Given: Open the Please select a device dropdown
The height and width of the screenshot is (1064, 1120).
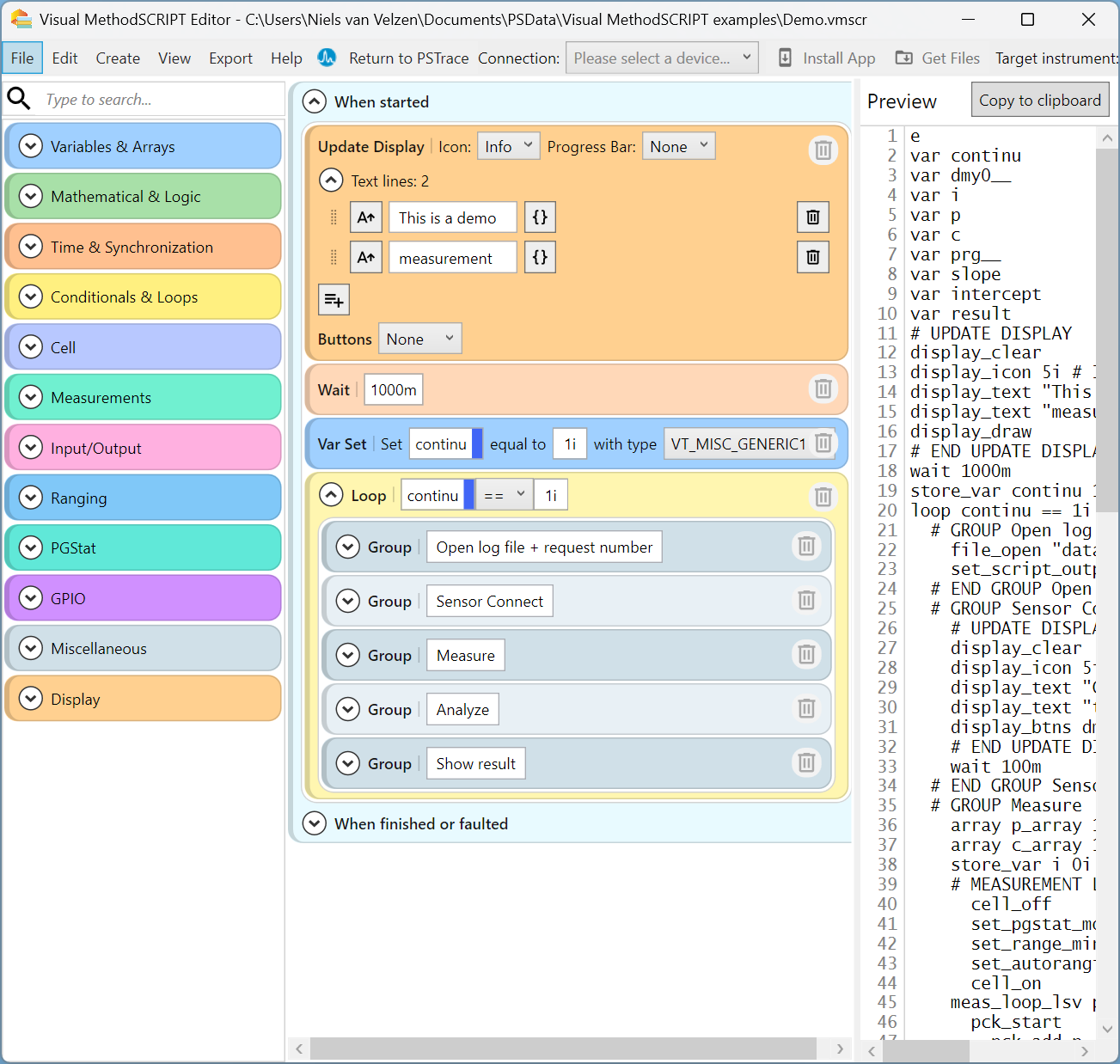Looking at the screenshot, I should pyautogui.click(x=662, y=58).
